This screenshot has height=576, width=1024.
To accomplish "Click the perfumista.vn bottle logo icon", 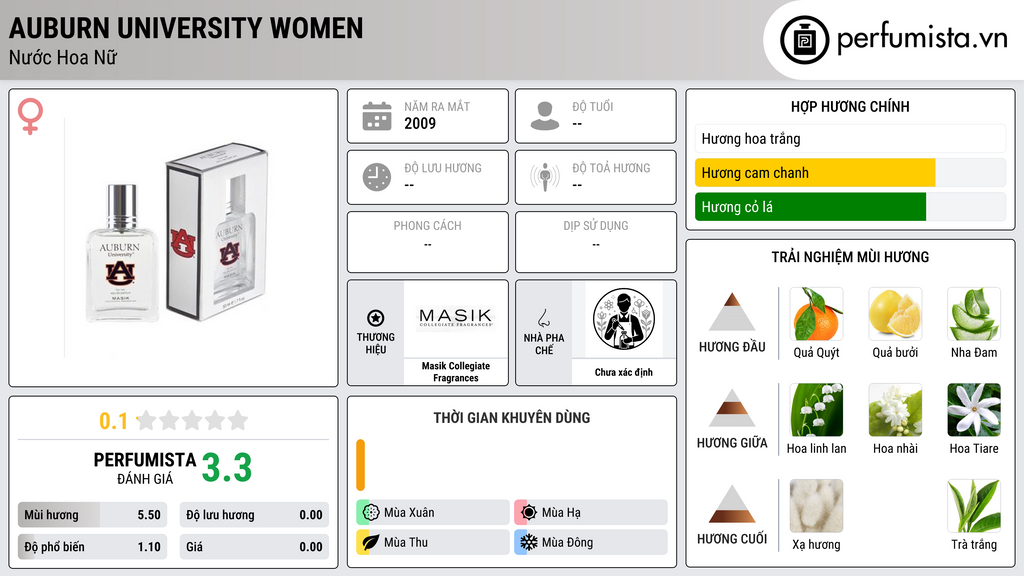I will click(x=804, y=40).
